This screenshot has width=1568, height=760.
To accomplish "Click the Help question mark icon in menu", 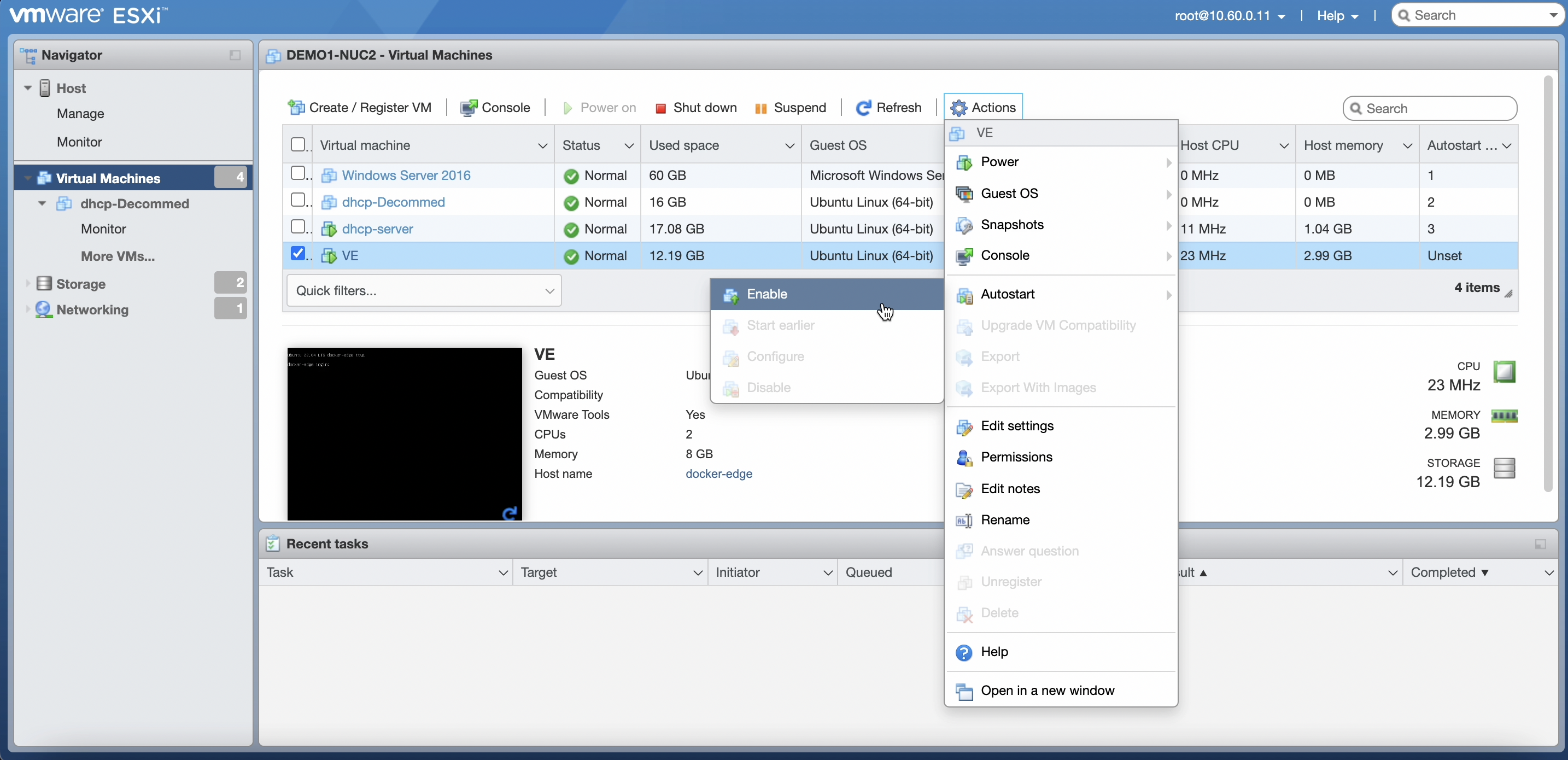I will point(964,652).
